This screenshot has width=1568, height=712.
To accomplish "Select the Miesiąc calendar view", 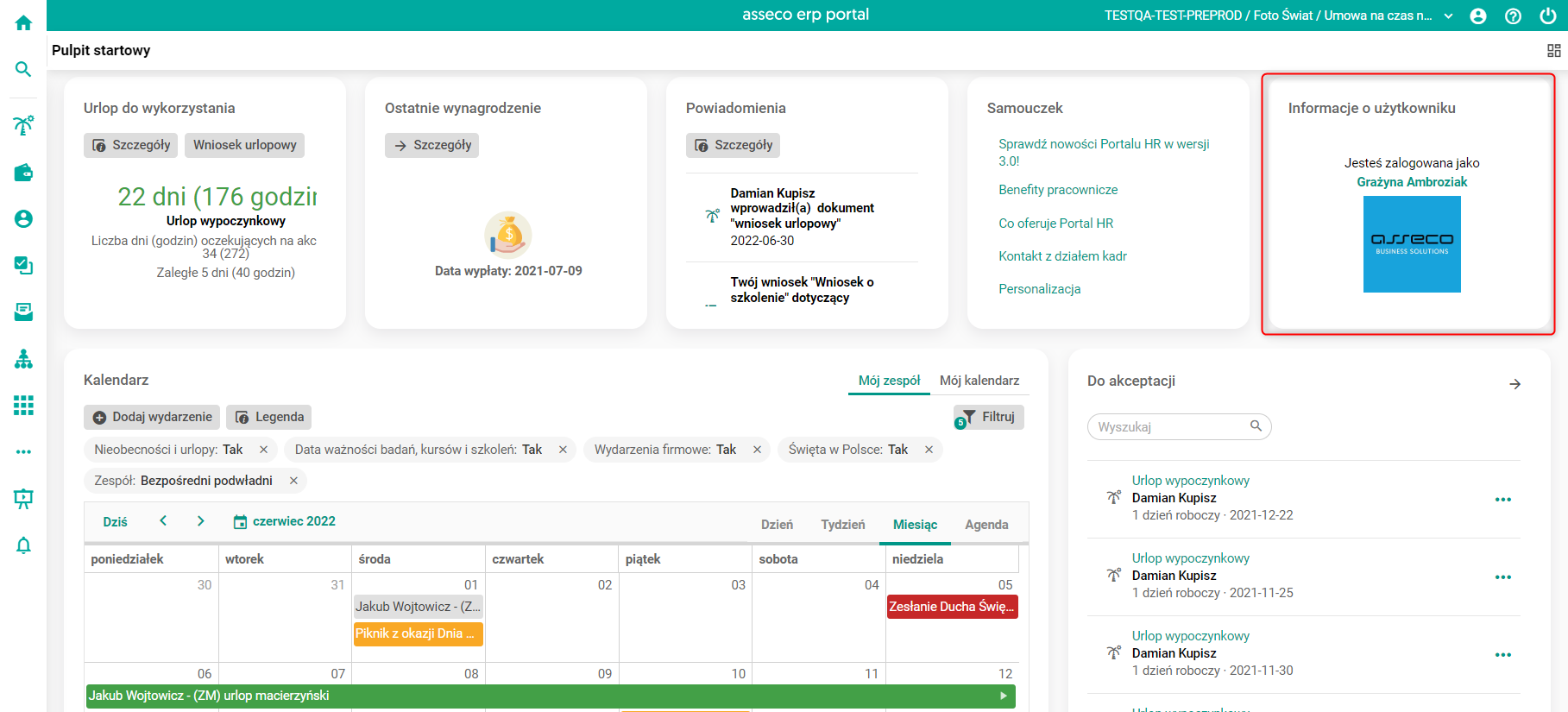I will pos(915,525).
